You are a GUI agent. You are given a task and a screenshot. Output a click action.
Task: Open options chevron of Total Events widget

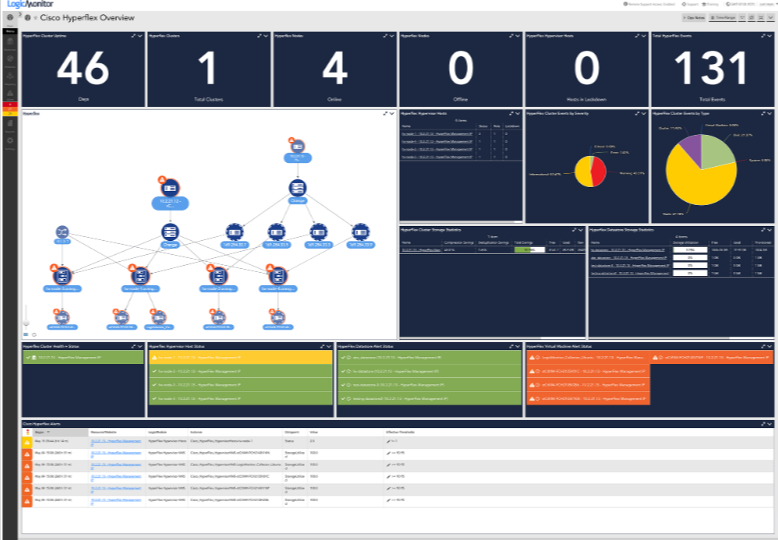tap(770, 36)
